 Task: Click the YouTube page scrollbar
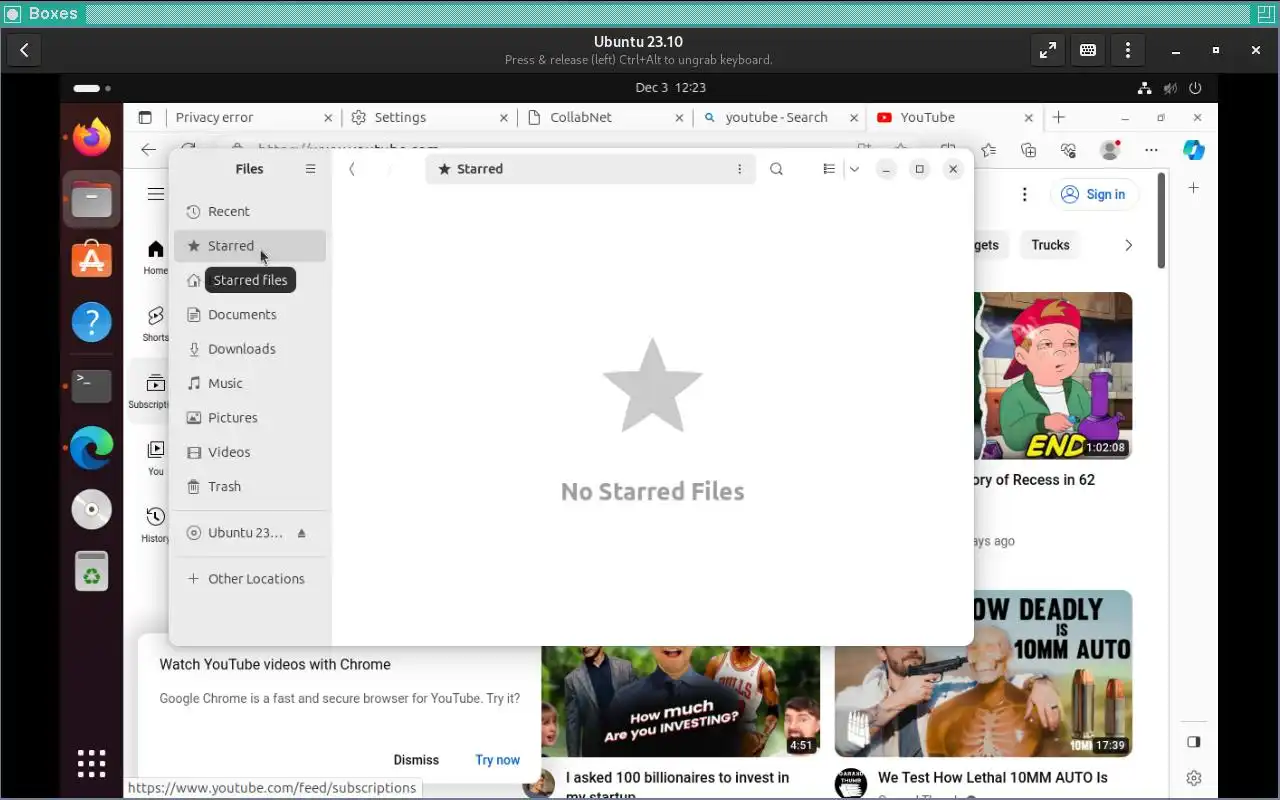tap(1161, 220)
